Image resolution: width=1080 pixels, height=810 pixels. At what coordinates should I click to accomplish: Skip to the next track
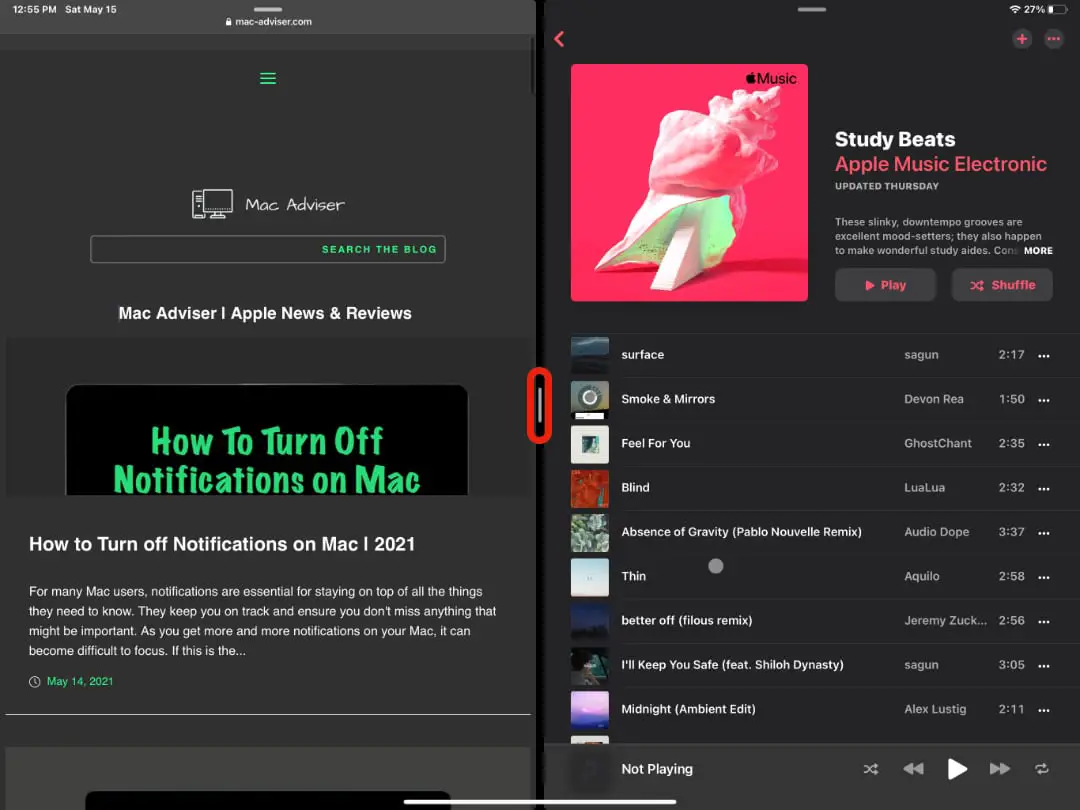(x=999, y=769)
